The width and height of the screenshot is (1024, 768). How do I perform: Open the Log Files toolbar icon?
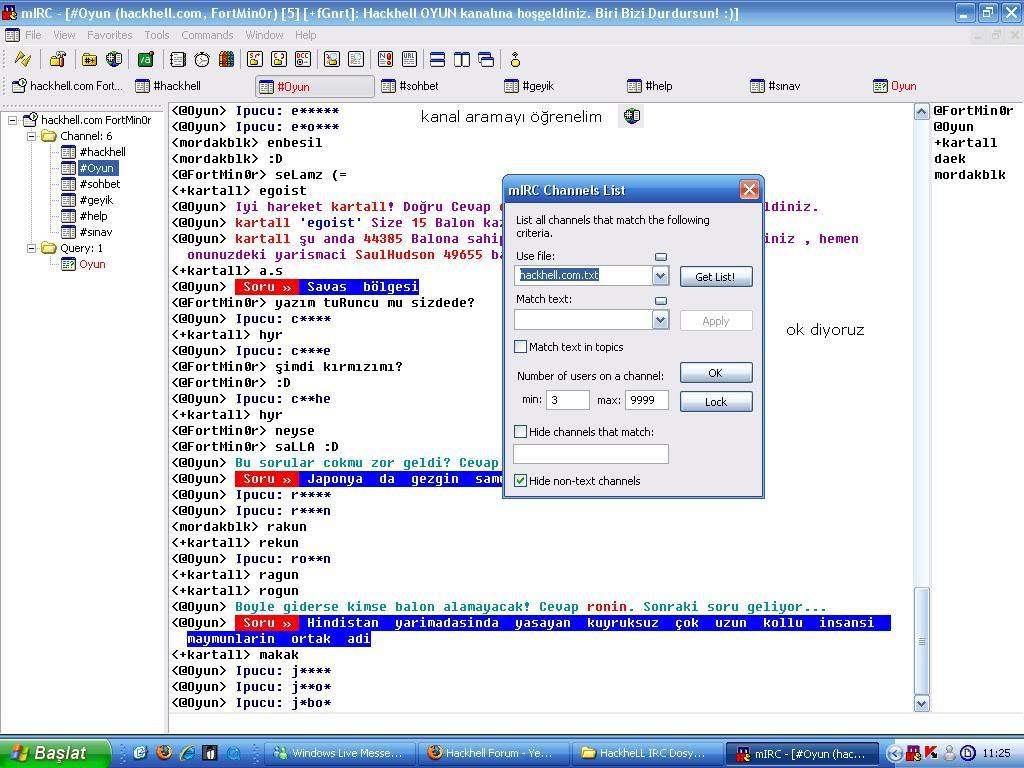(x=356, y=59)
